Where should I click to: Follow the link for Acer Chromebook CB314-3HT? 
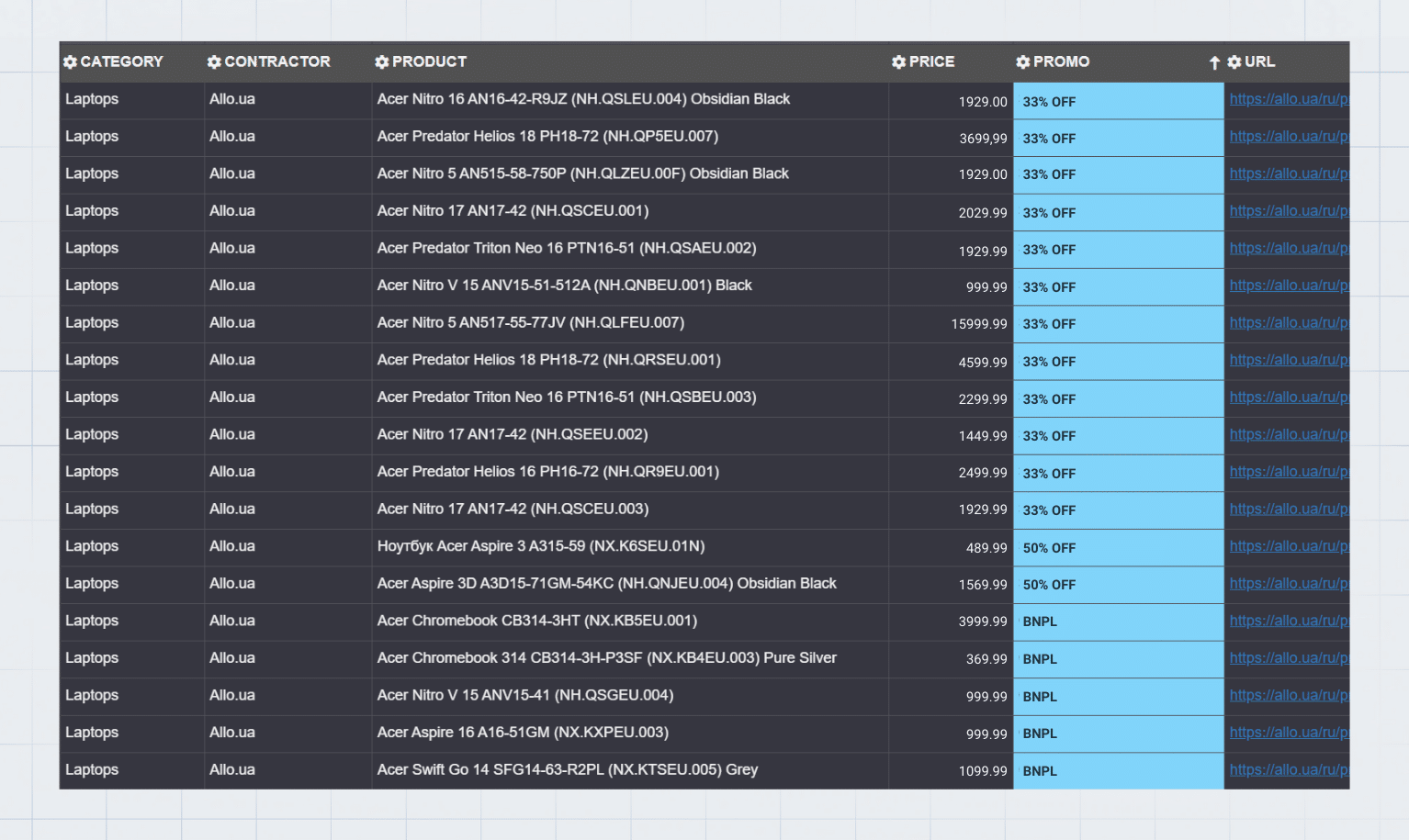(x=1288, y=622)
